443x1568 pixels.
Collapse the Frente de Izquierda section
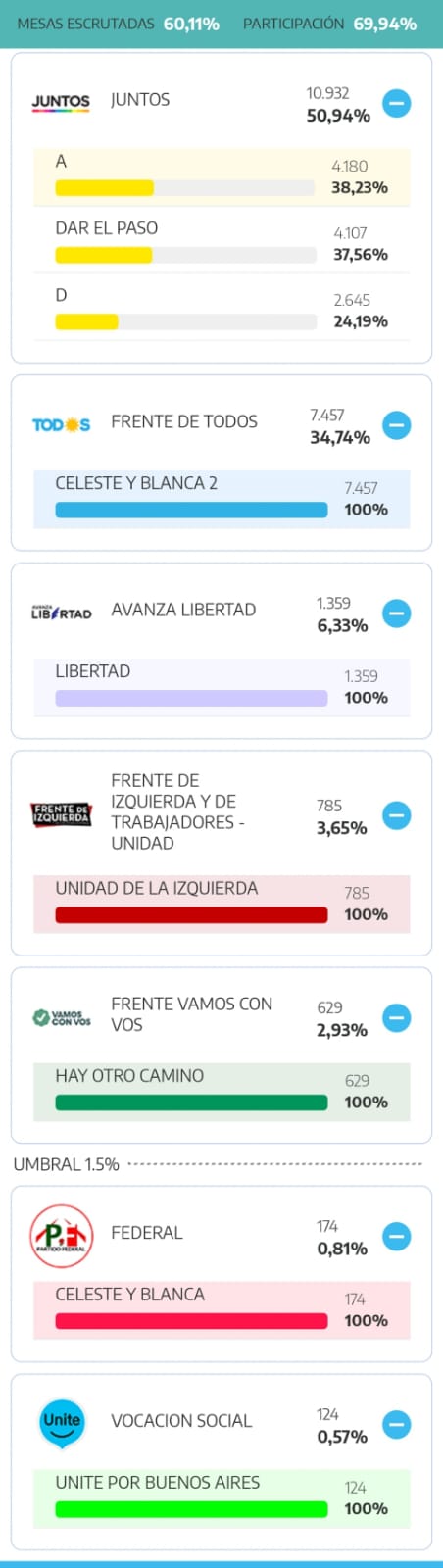point(396,815)
